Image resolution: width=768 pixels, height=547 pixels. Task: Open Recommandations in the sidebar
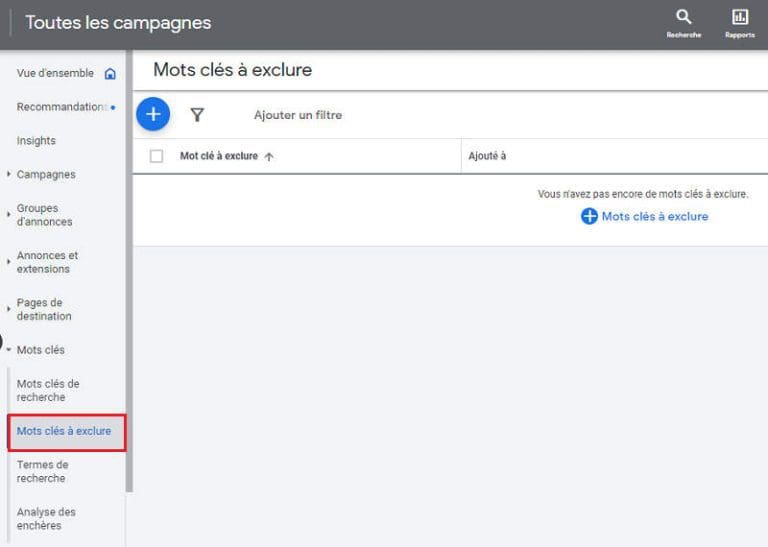61,107
